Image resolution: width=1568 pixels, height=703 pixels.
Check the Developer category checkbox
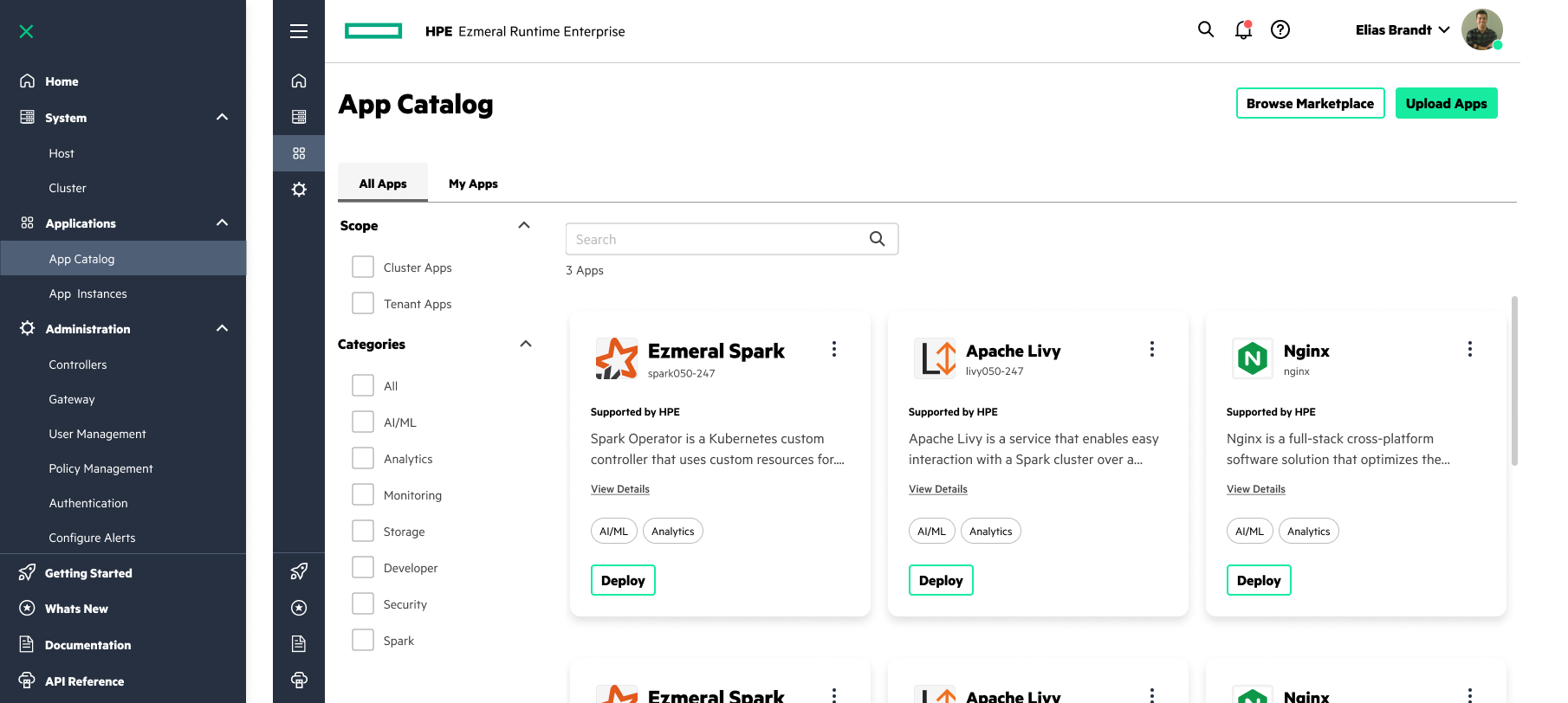point(363,567)
